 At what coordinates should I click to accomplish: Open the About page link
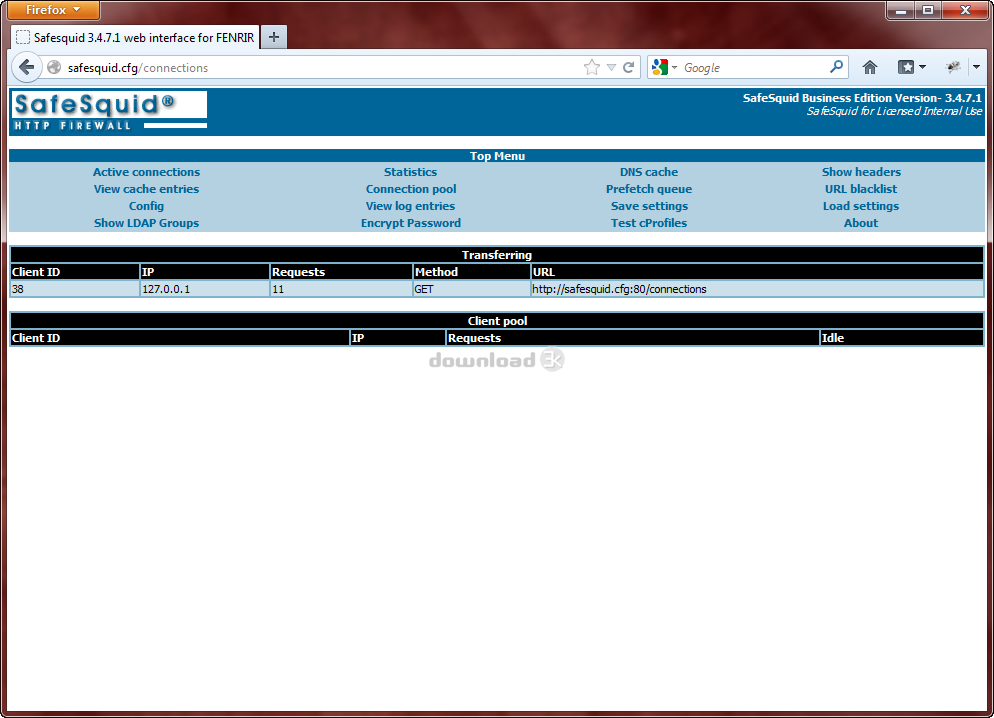861,223
